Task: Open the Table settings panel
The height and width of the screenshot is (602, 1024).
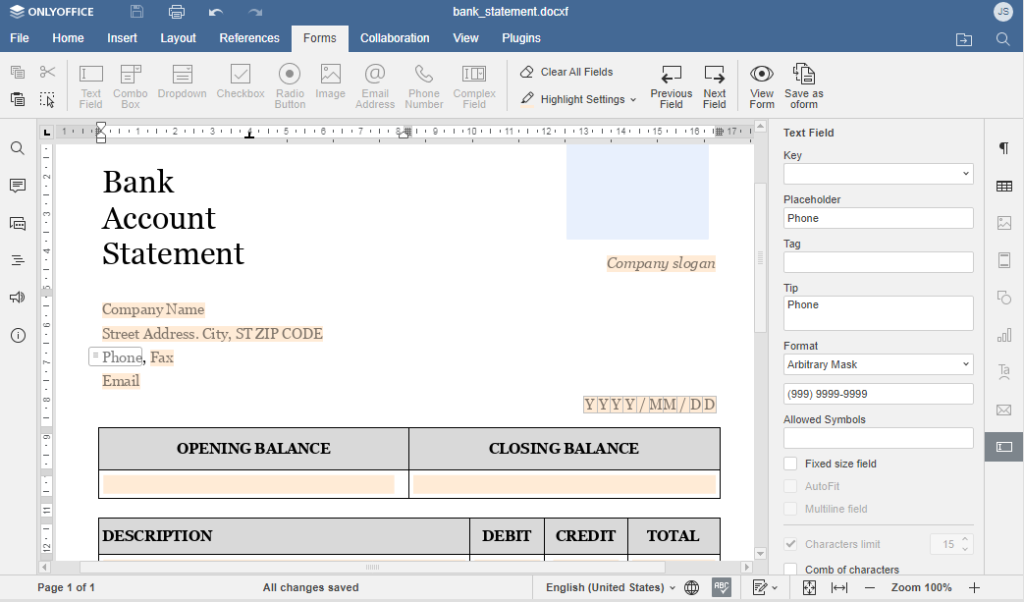Action: point(1004,186)
